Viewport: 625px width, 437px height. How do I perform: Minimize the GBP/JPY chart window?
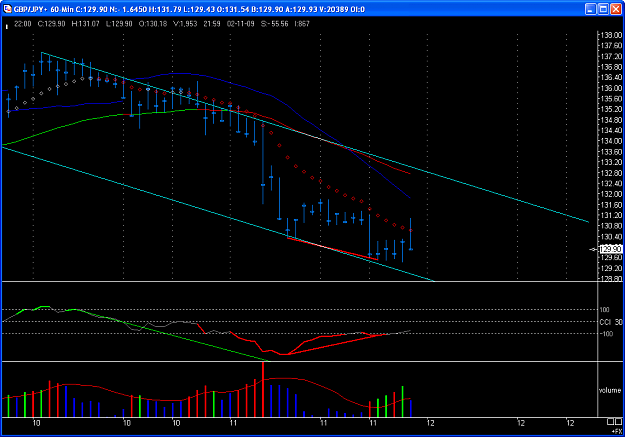click(x=590, y=9)
